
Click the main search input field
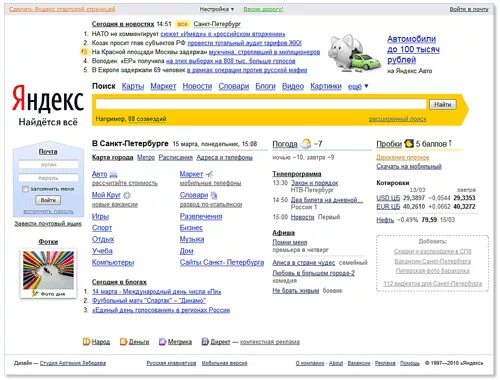click(x=261, y=104)
